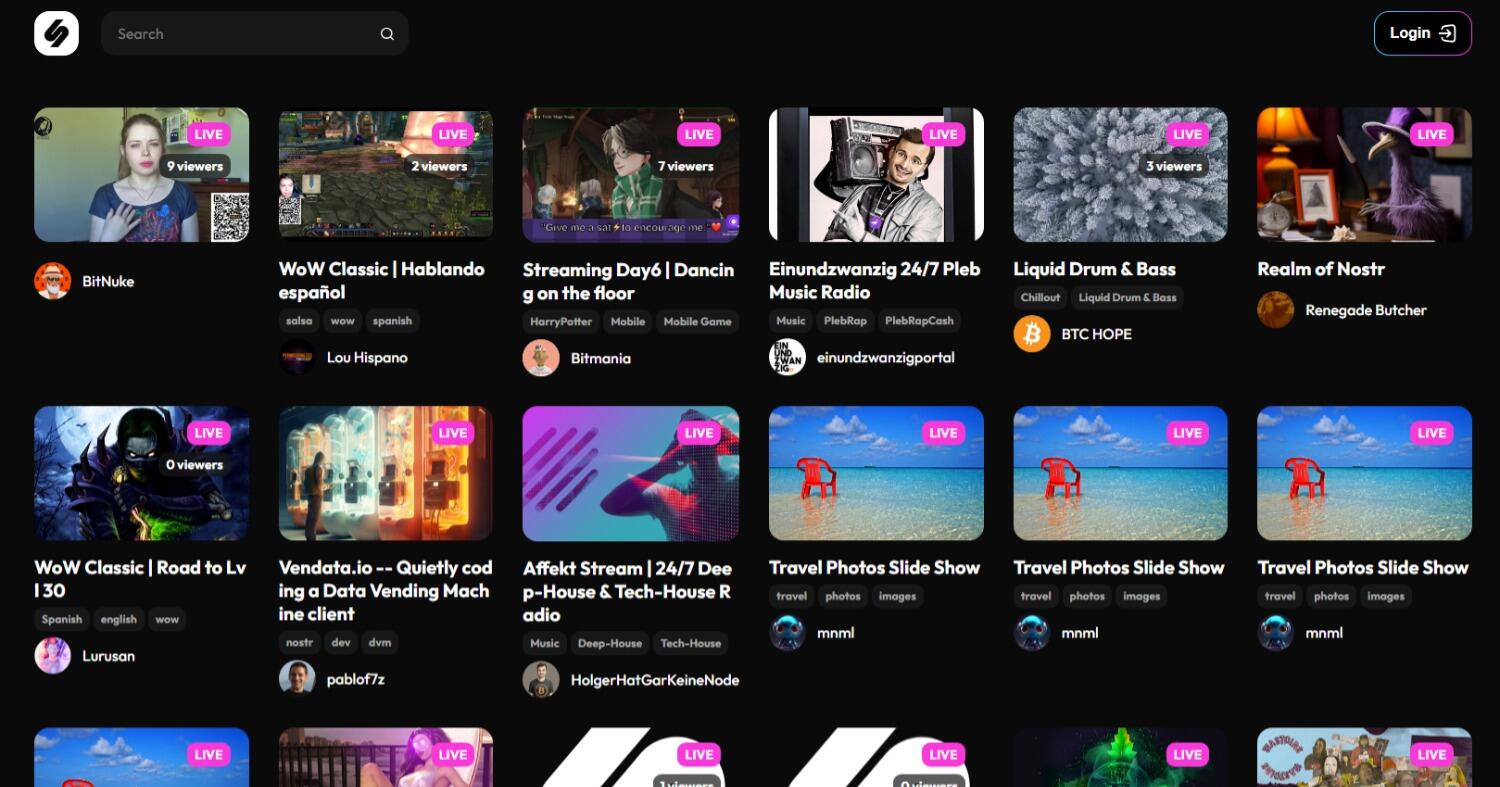Select the 'HarryPotter' tag
This screenshot has height=787, width=1500.
pos(561,322)
